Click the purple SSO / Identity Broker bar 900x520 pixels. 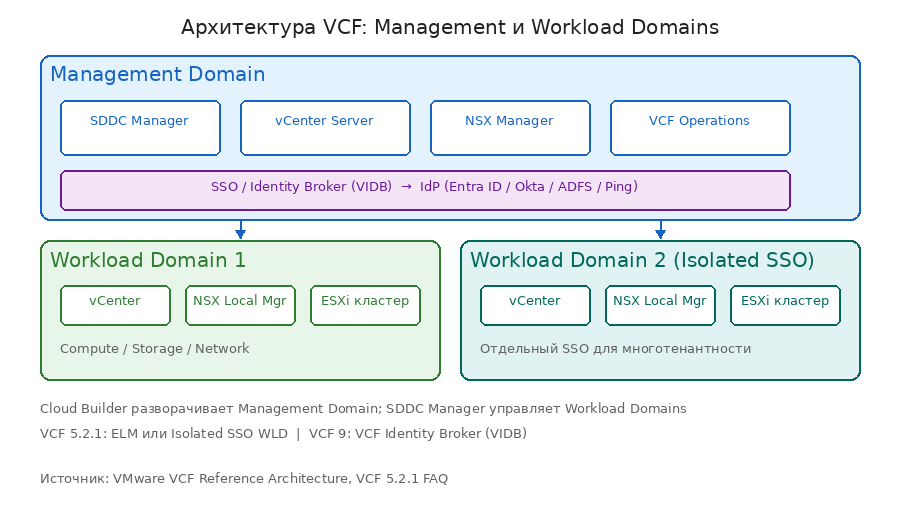click(425, 190)
